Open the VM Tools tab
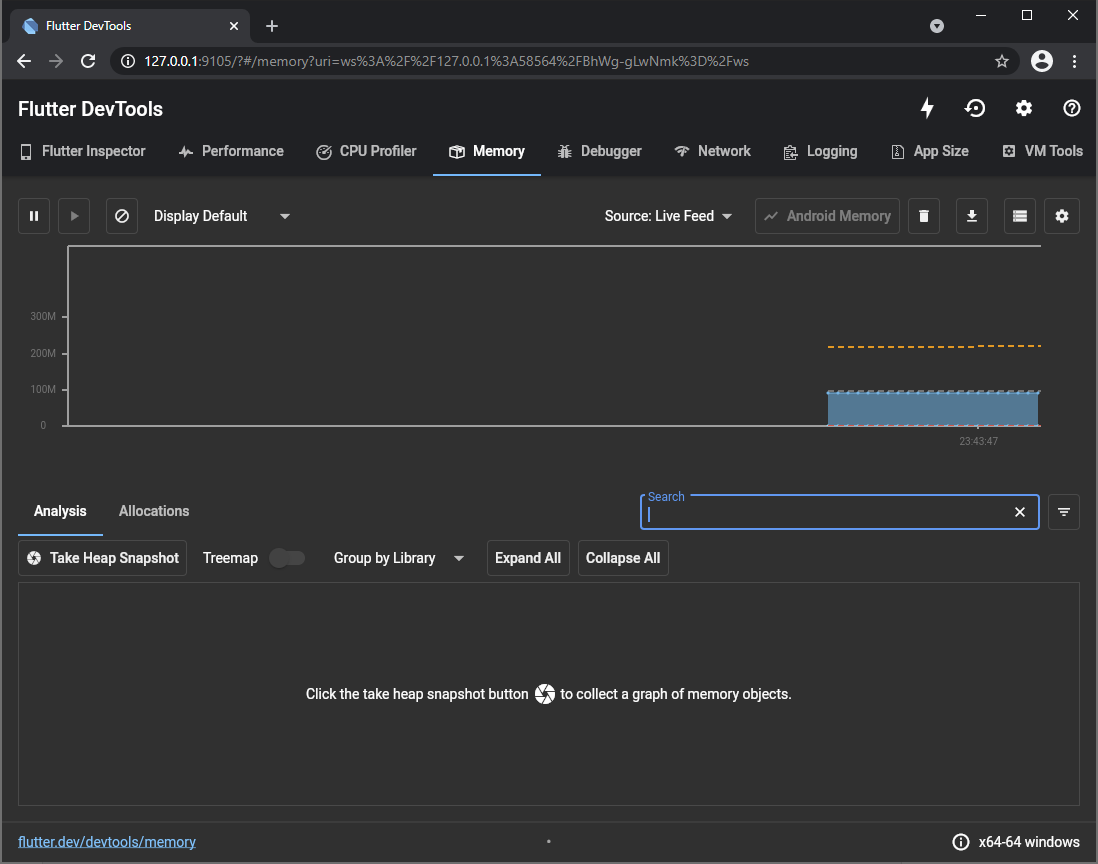This screenshot has height=864, width=1098. pos(1043,151)
